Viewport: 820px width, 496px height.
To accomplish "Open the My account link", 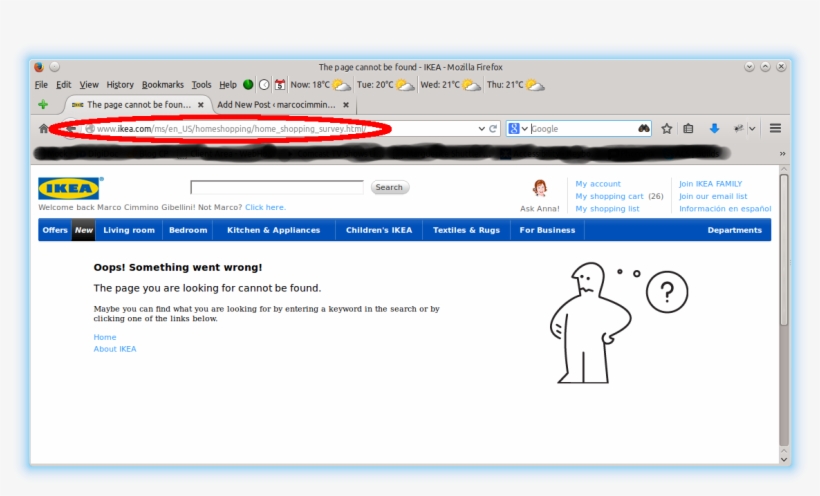I will (x=598, y=184).
